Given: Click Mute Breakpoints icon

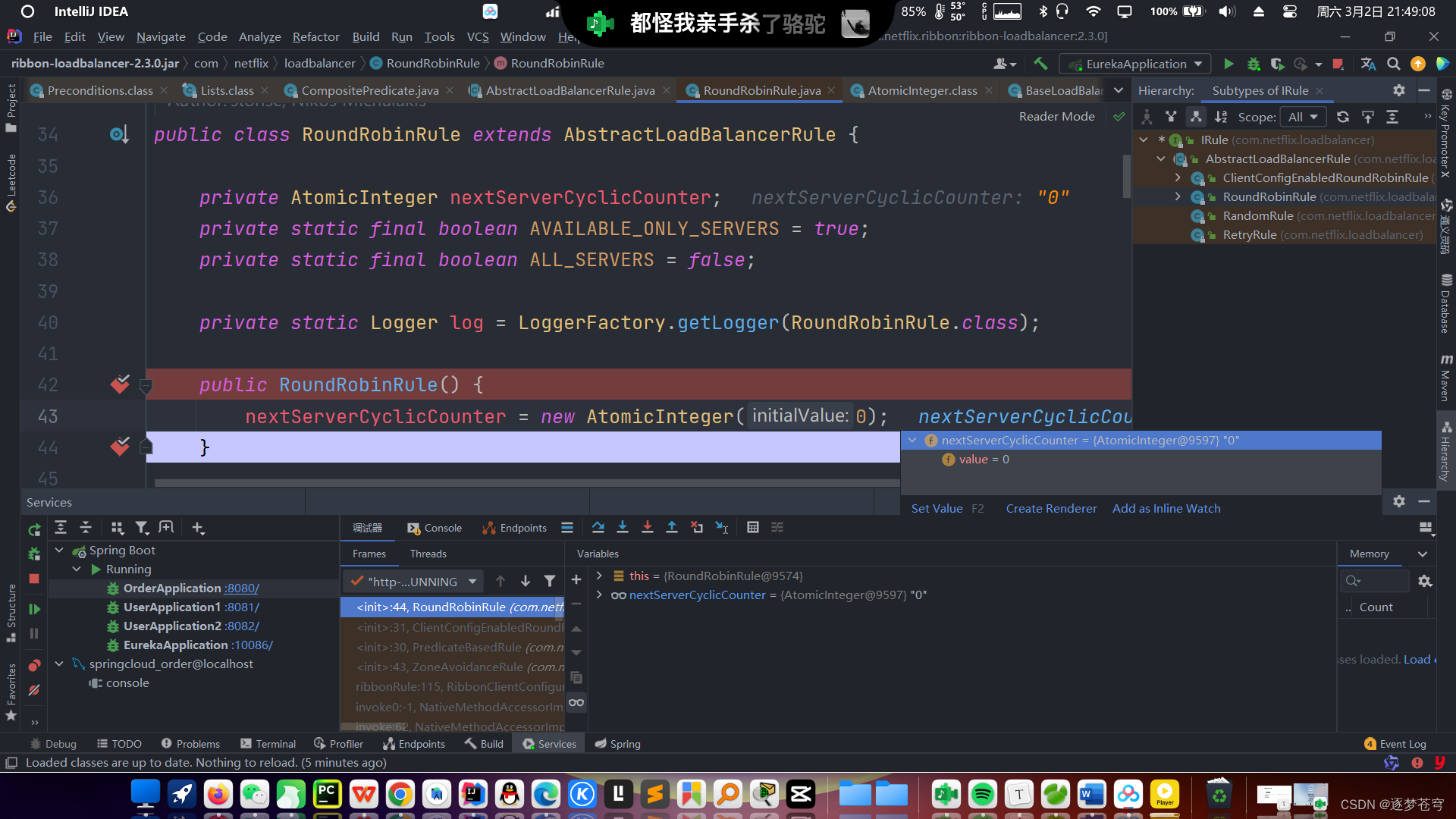Looking at the screenshot, I should [x=34, y=690].
